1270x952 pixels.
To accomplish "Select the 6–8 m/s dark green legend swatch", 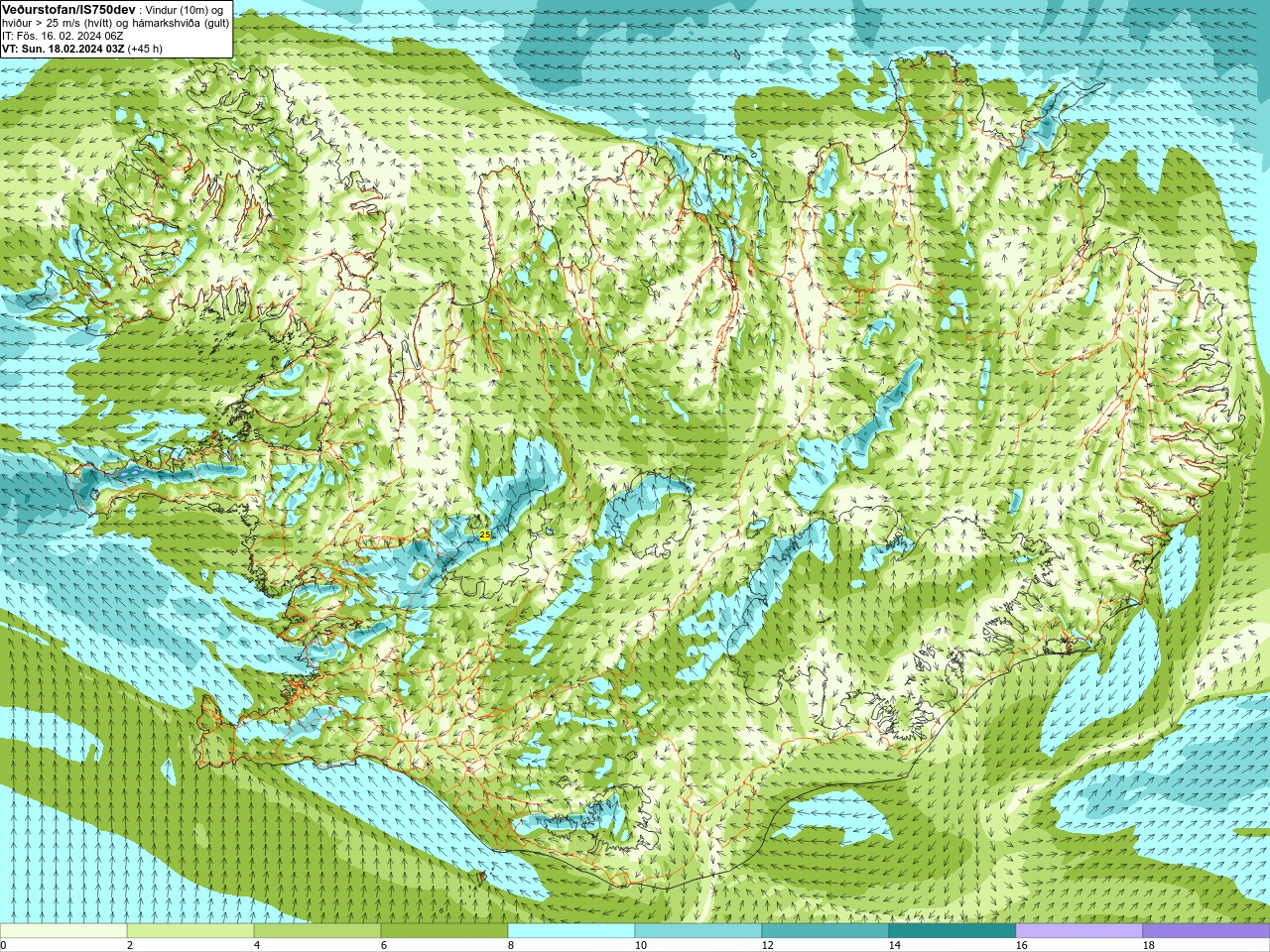I will (444, 931).
